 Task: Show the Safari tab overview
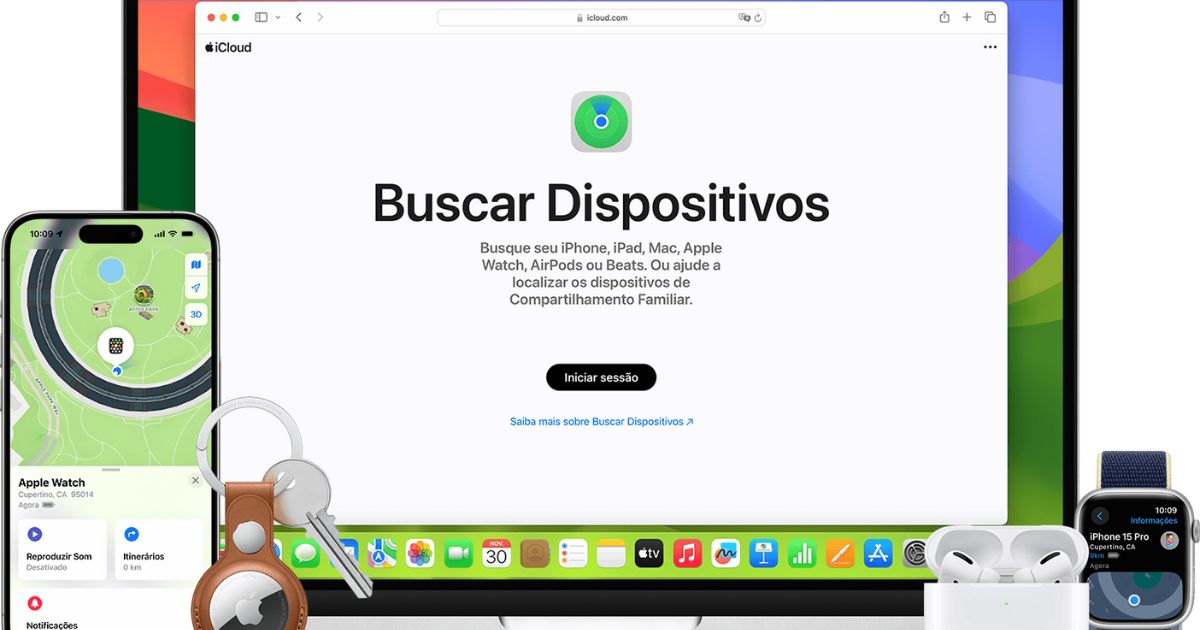[x=990, y=17]
